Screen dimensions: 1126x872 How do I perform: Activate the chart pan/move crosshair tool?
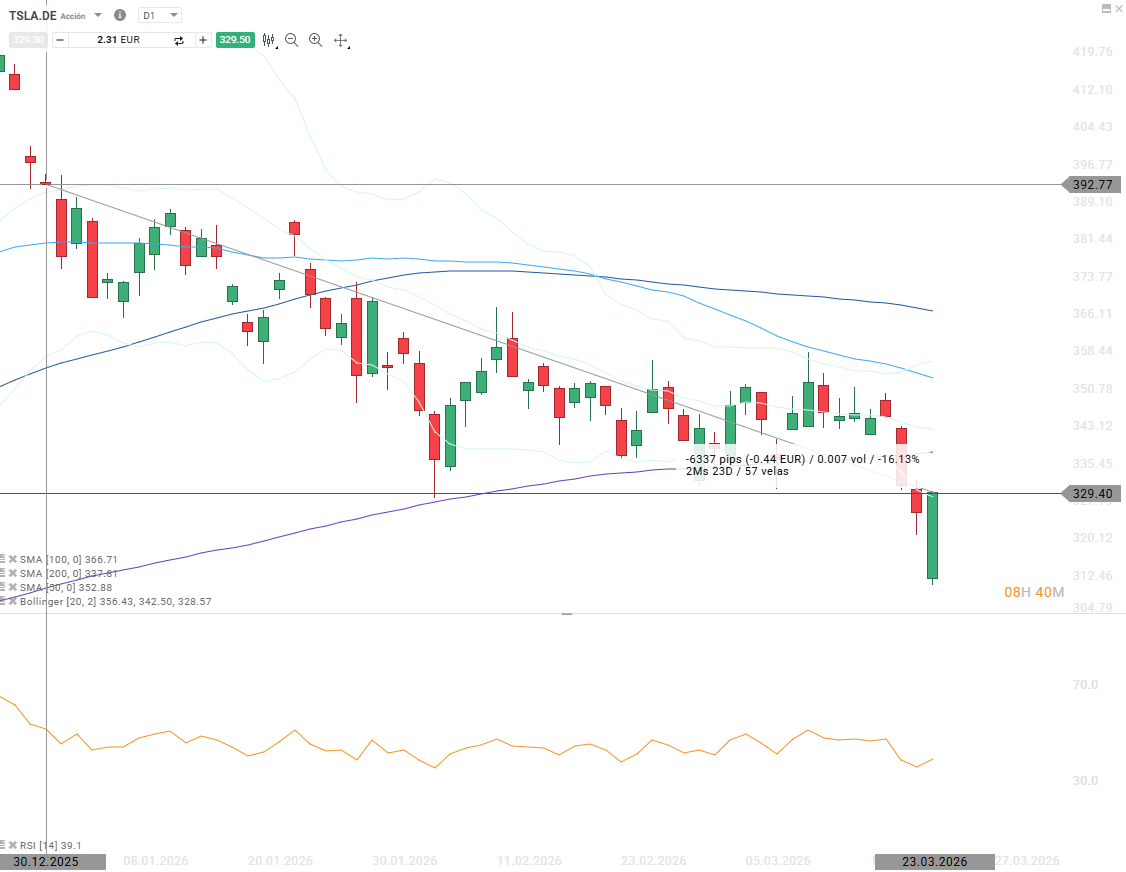tap(341, 40)
